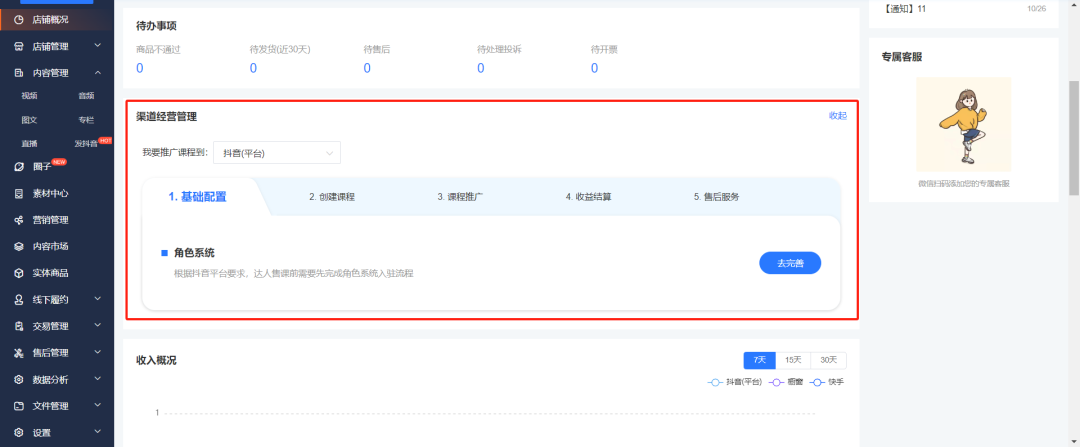Select the 1. 基础配置 step tab
Viewport: 1080px width, 447px height.
point(198,197)
